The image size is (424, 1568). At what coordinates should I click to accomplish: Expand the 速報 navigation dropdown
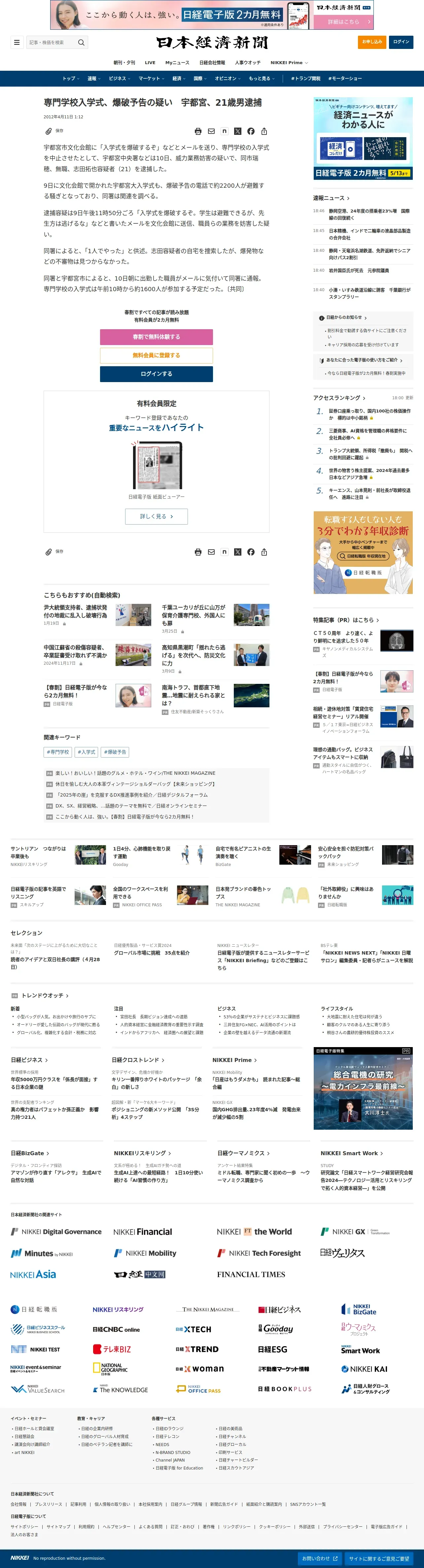coord(94,79)
